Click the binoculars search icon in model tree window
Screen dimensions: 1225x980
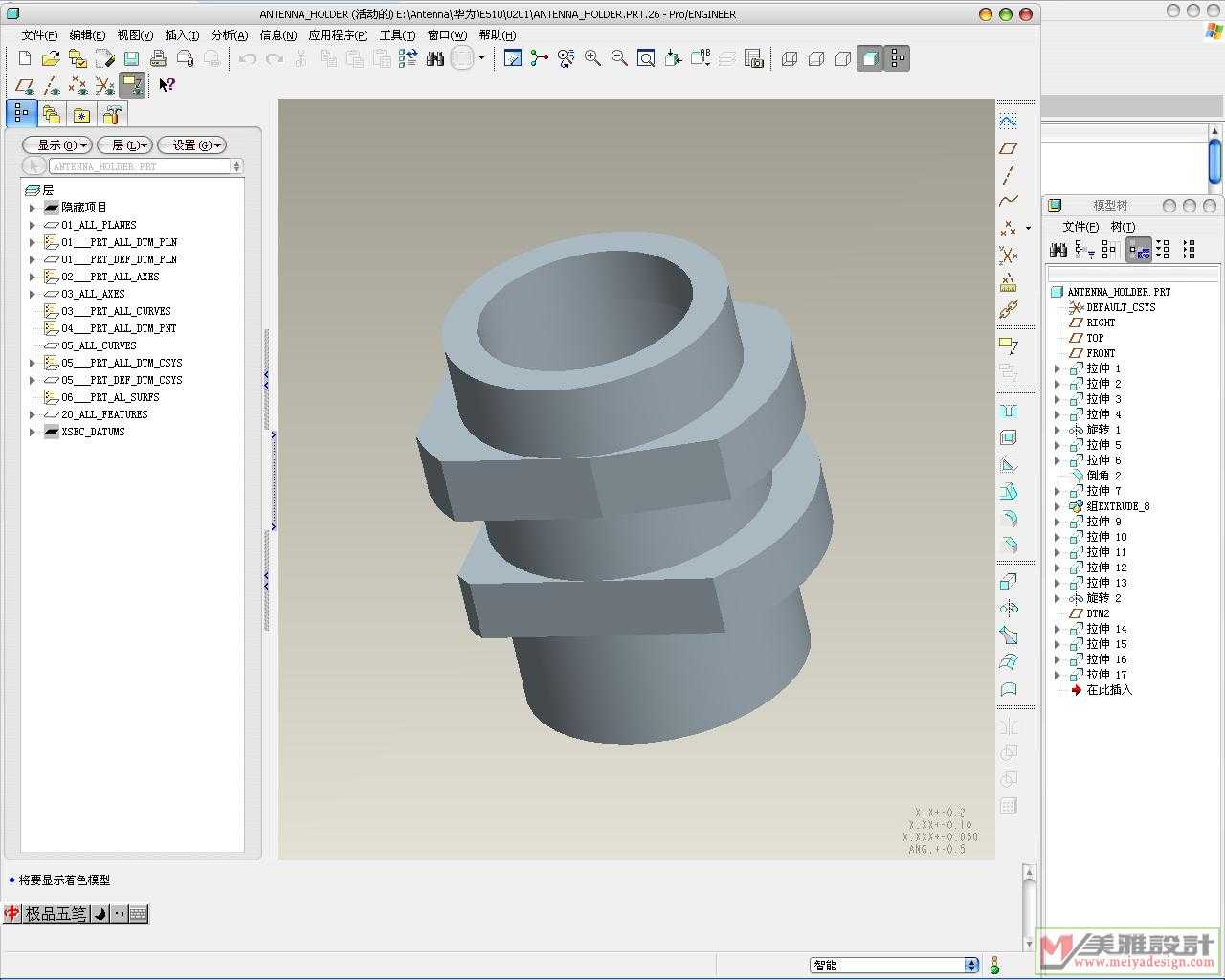tap(1058, 250)
